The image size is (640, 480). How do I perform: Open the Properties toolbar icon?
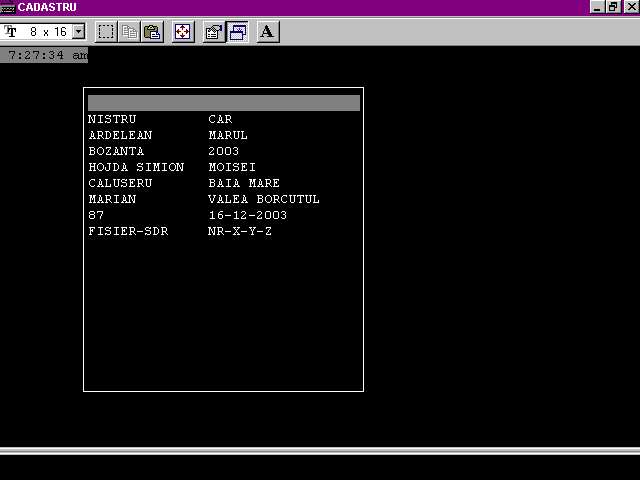click(x=213, y=32)
